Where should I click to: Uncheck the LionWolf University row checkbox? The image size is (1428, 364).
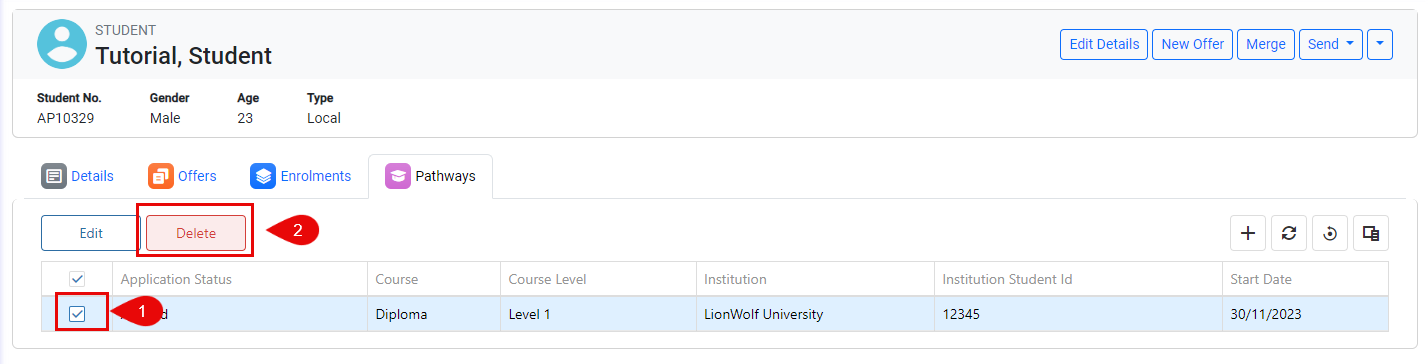point(77,314)
